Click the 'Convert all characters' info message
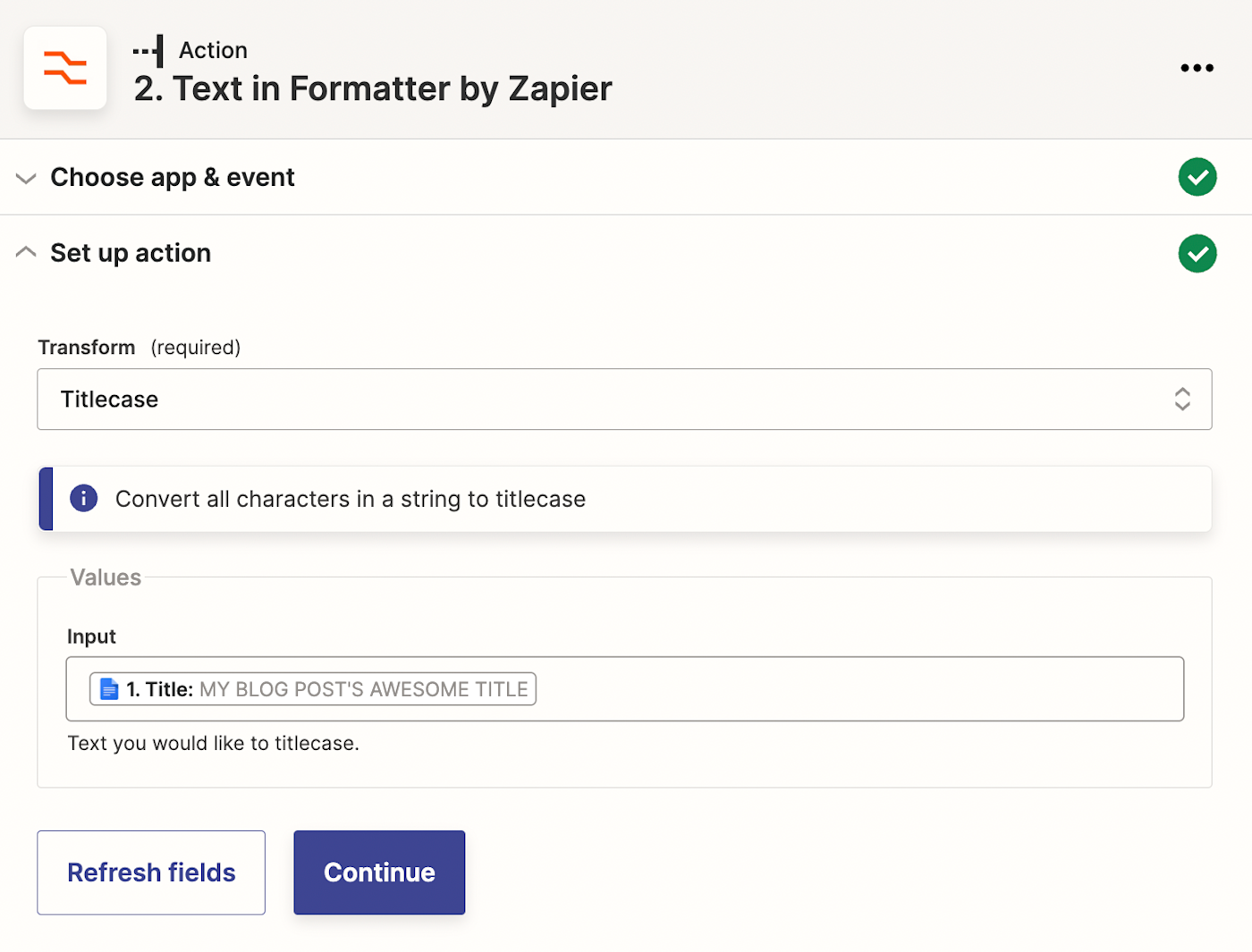 pyautogui.click(x=350, y=499)
